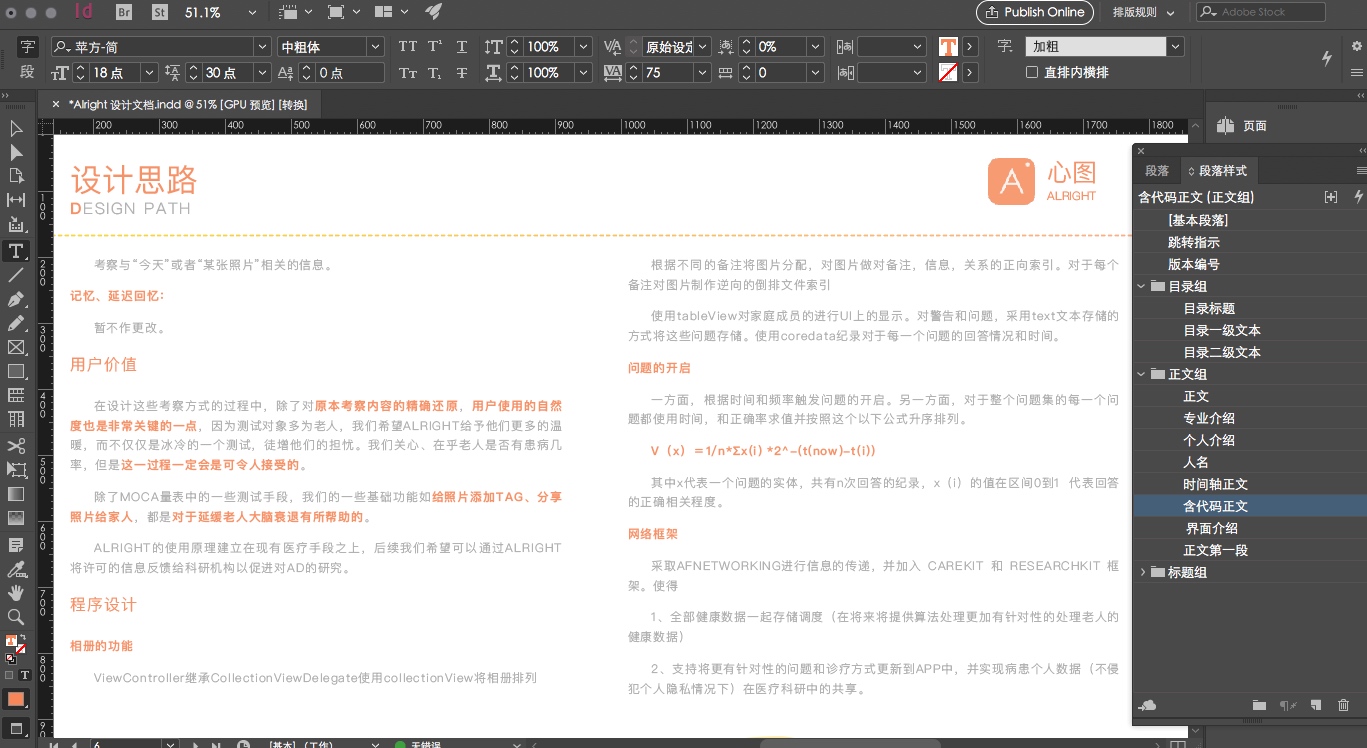Create new style group folder icon
1367x748 pixels.
tap(1259, 706)
